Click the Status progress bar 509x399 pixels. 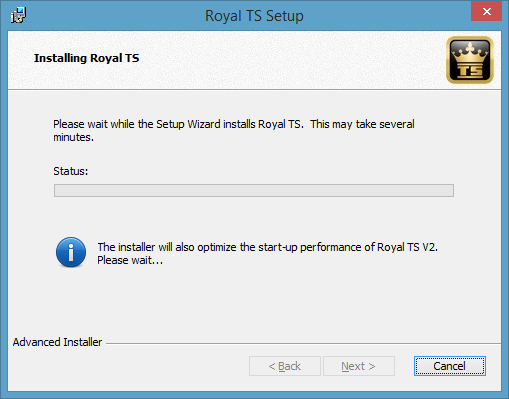click(x=254, y=190)
